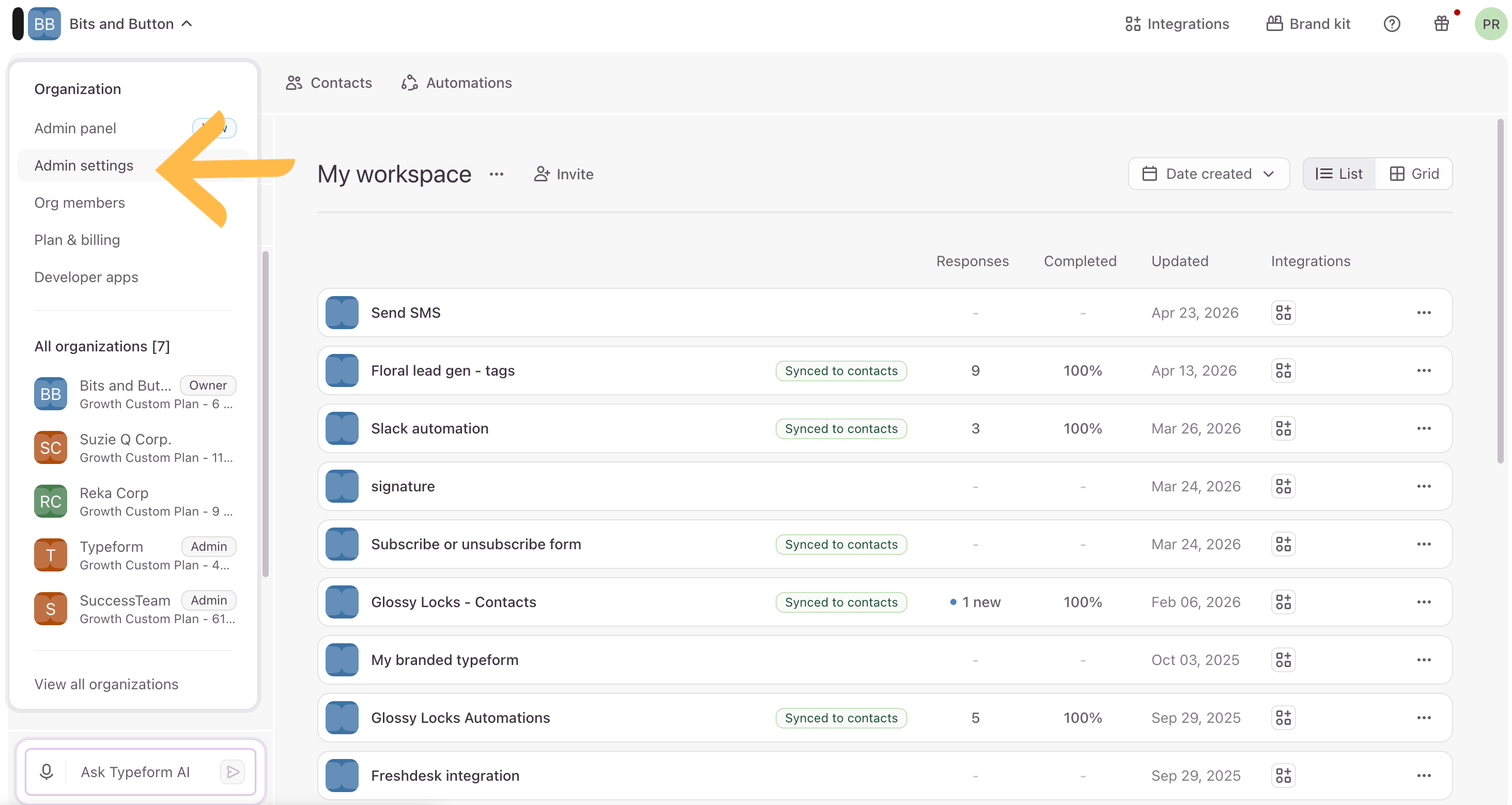Image resolution: width=1512 pixels, height=805 pixels.
Task: Open the Date created sort dropdown
Action: 1209,174
